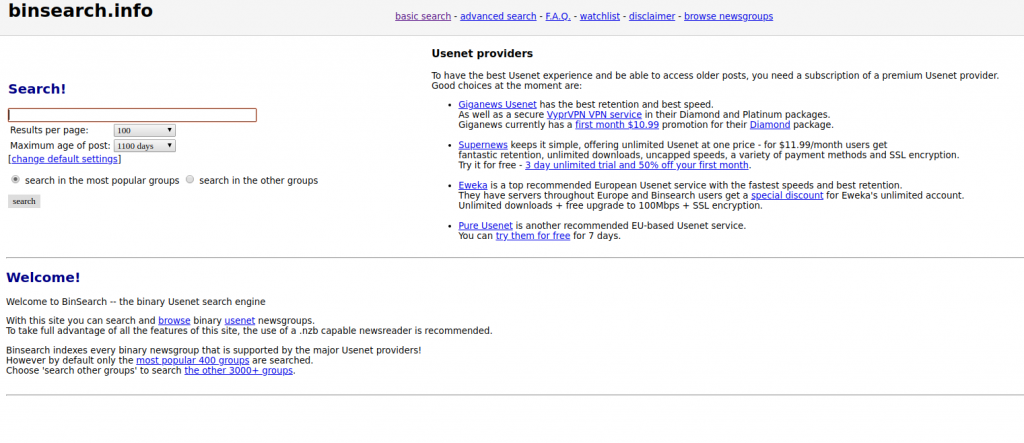
Task: Visit the Giganews Usenet provider link
Action: 497,104
